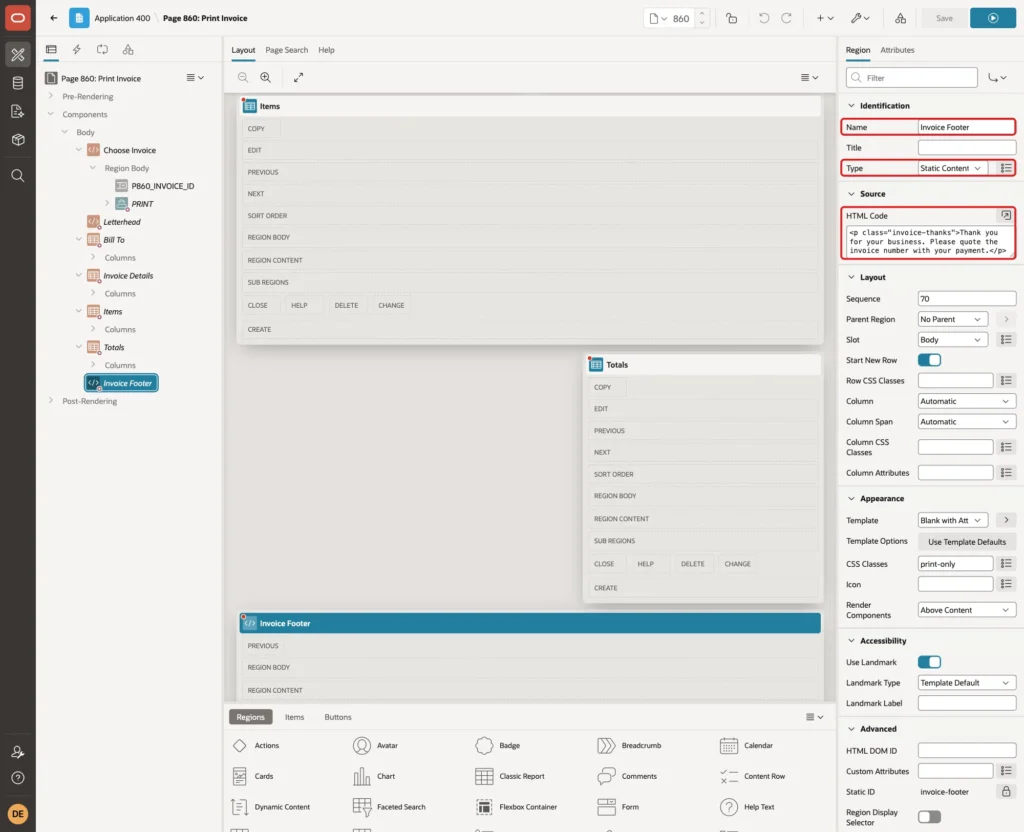The height and width of the screenshot is (832, 1024).
Task: Open the Slot dropdown
Action: tap(952, 340)
